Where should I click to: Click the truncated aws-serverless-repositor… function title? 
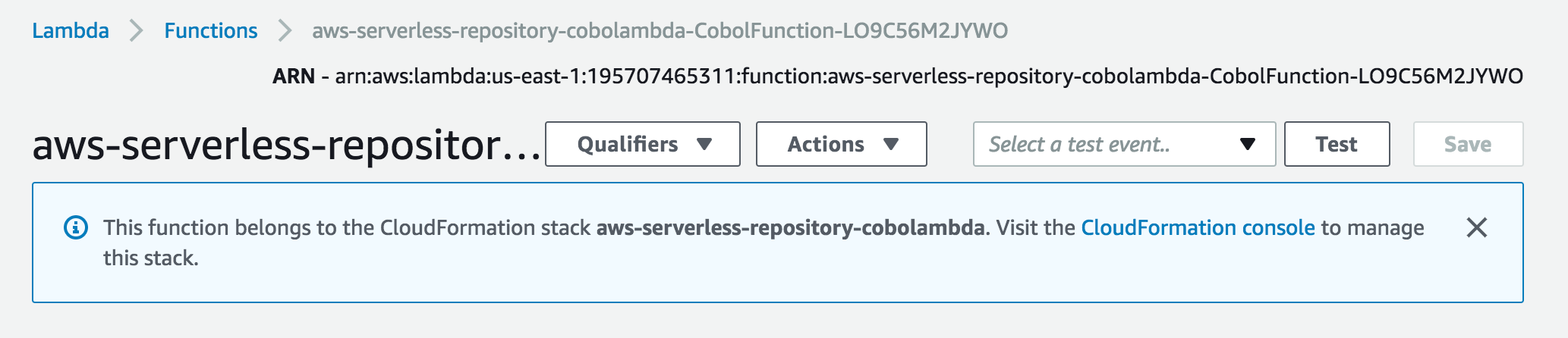click(x=286, y=145)
